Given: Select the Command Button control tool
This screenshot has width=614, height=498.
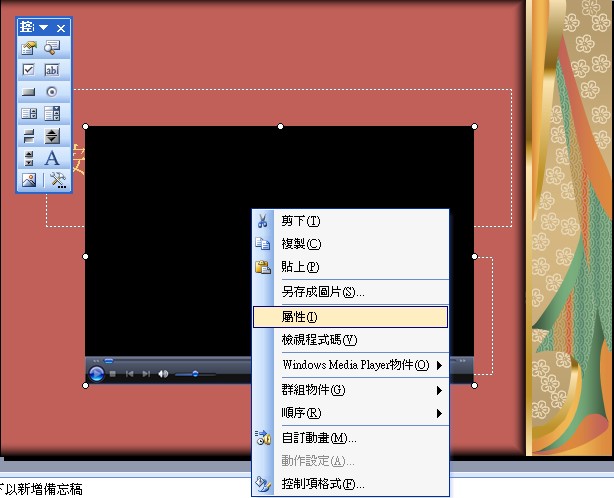Looking at the screenshot, I should point(29,91).
